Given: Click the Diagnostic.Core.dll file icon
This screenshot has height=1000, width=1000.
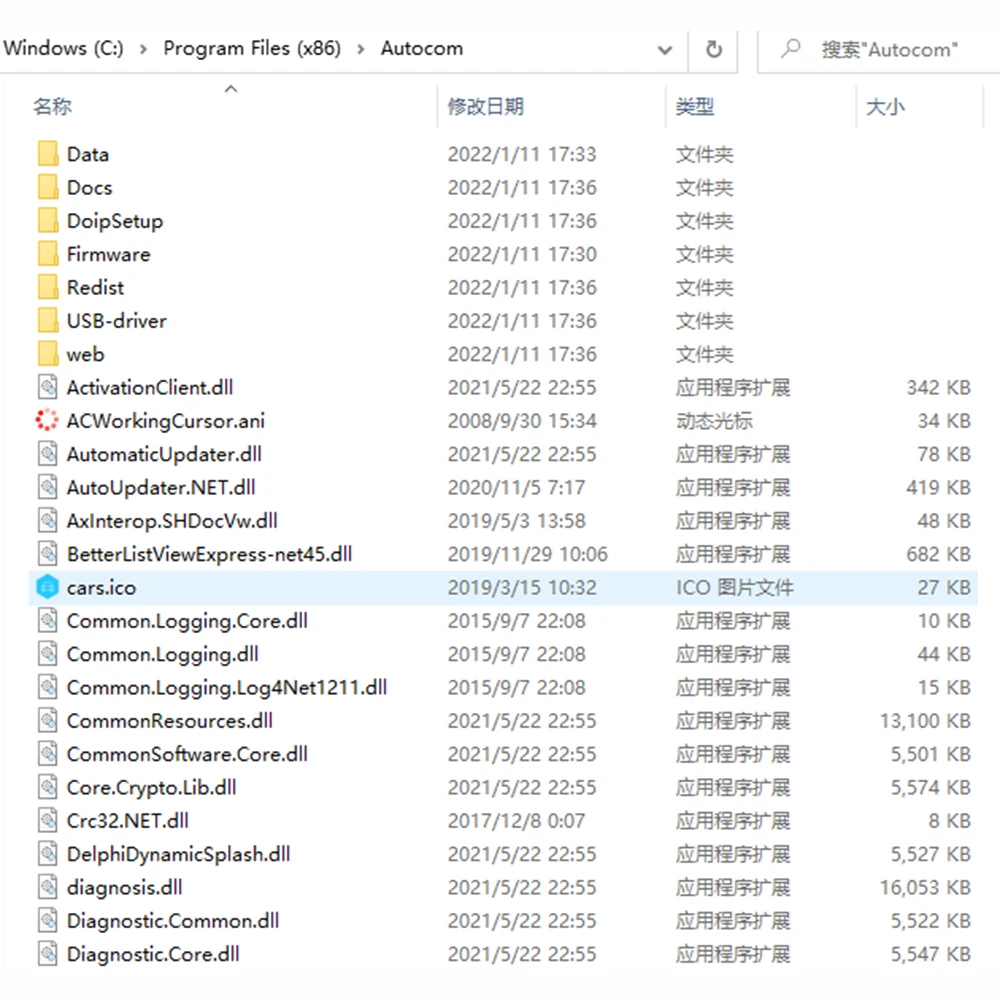Looking at the screenshot, I should coord(48,953).
